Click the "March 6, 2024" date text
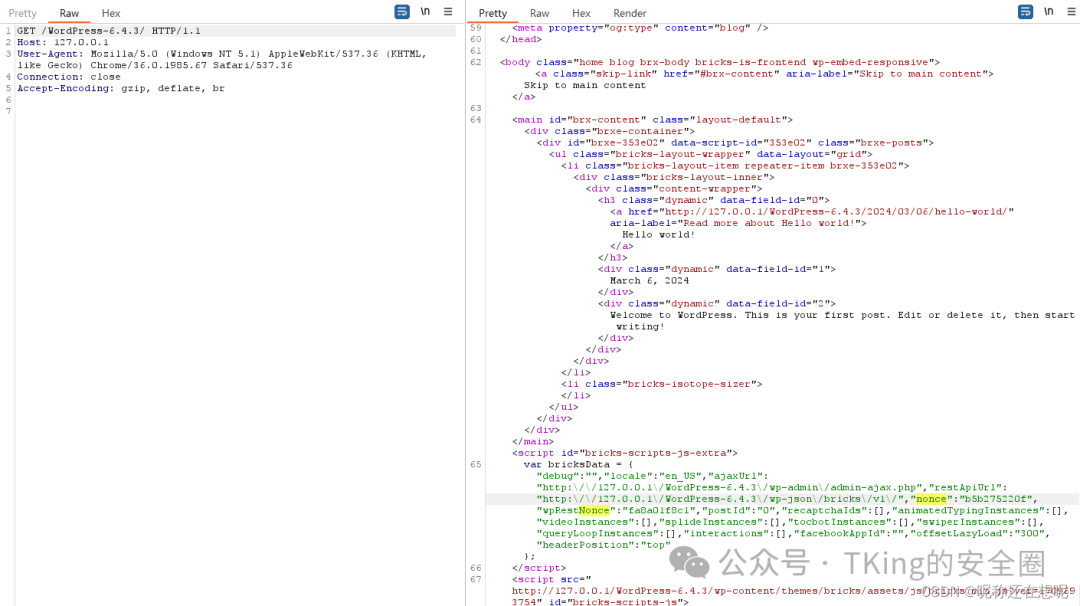This screenshot has width=1080, height=606. [x=649, y=281]
